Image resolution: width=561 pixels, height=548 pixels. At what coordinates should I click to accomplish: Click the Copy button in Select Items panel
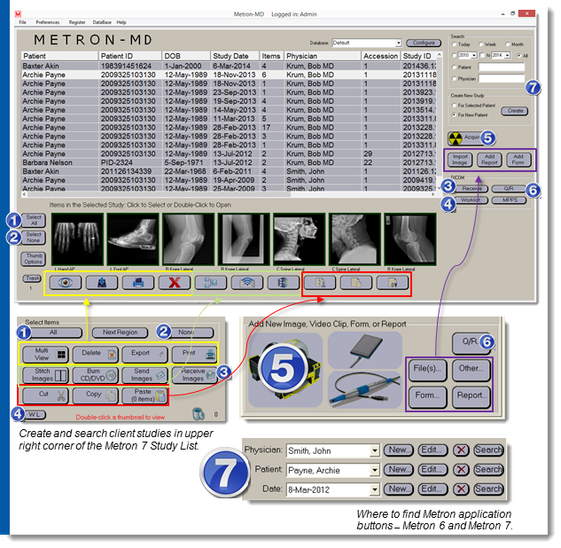[96, 396]
